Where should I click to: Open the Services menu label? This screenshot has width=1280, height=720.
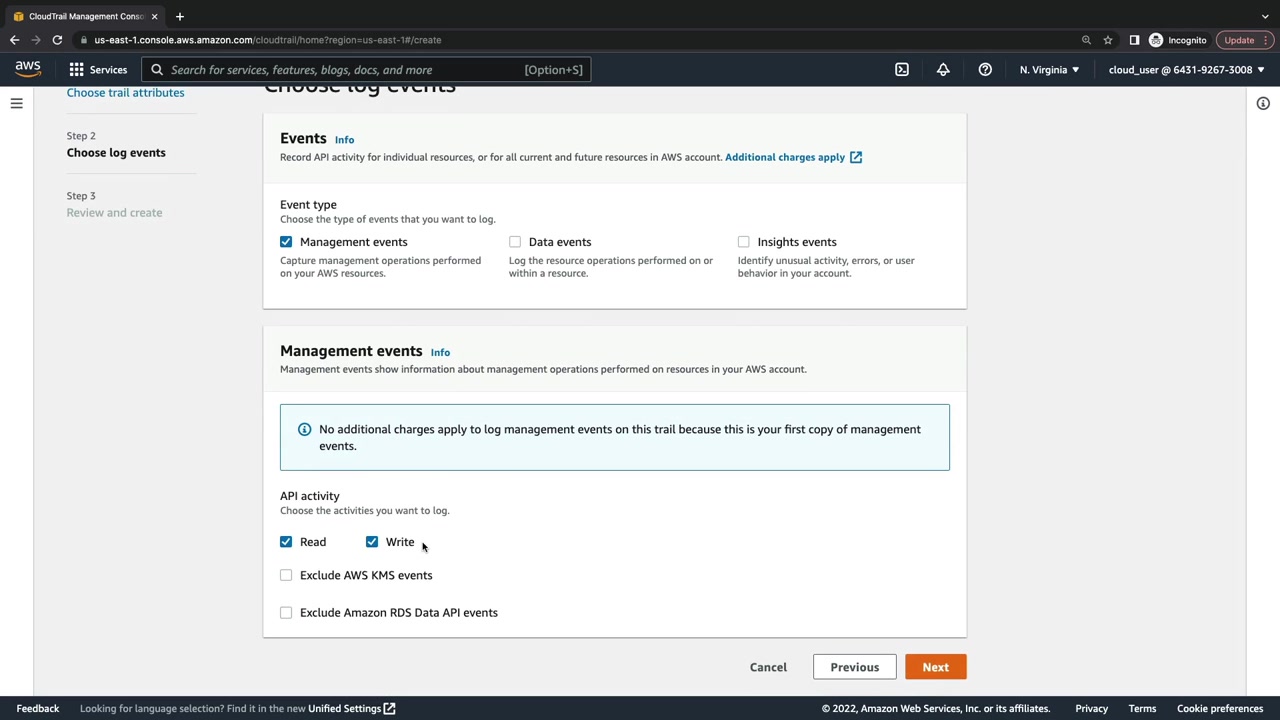[x=108, y=70]
